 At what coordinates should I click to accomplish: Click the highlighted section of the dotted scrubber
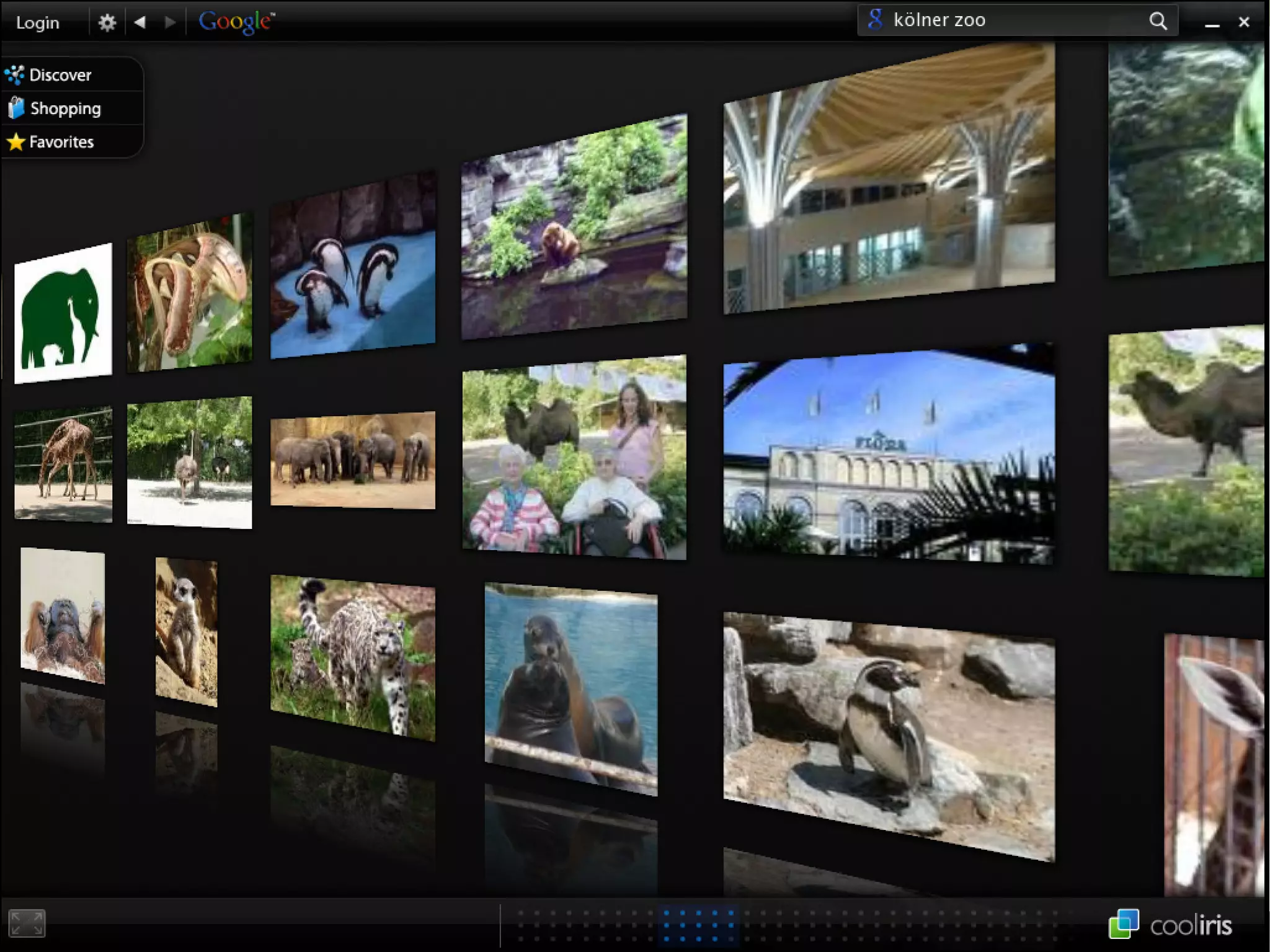pyautogui.click(x=698, y=925)
